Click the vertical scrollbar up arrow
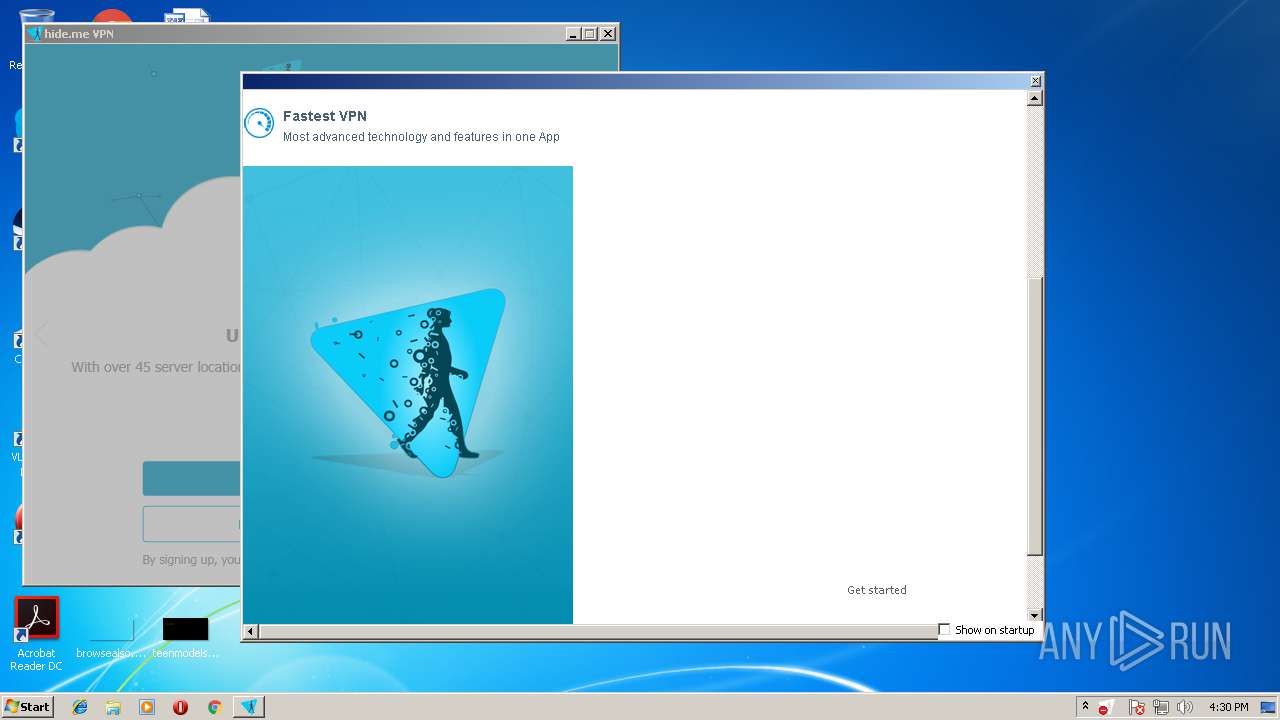Viewport: 1280px width, 720px height. click(x=1035, y=98)
